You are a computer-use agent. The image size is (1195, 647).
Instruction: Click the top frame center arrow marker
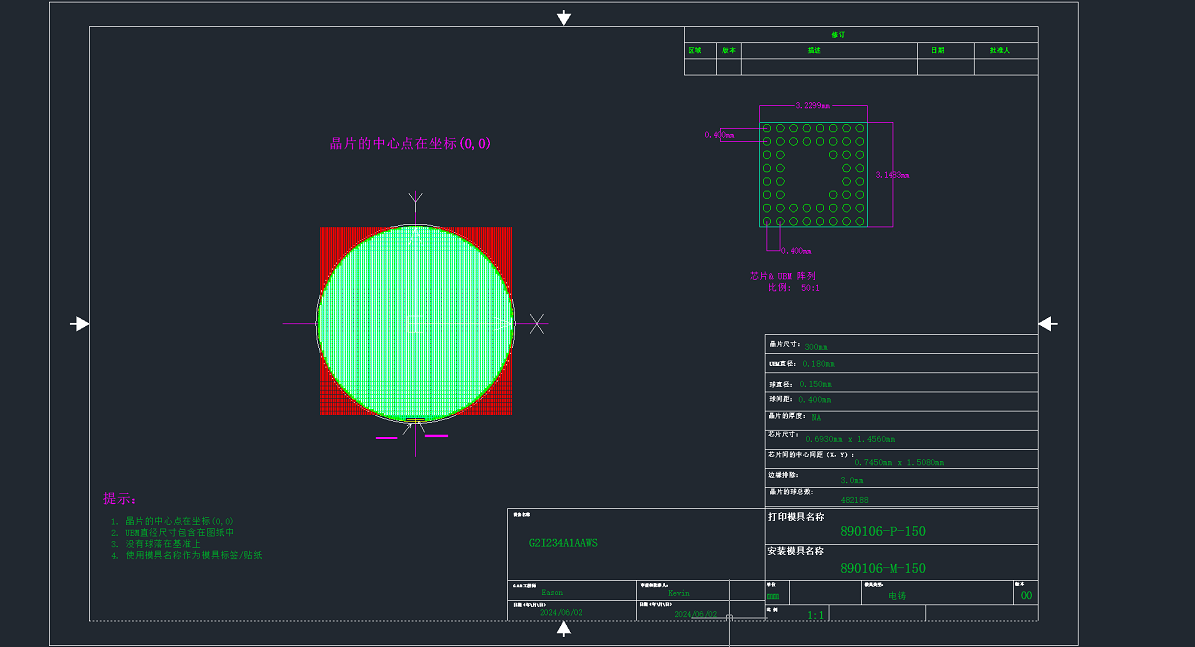tap(564, 18)
